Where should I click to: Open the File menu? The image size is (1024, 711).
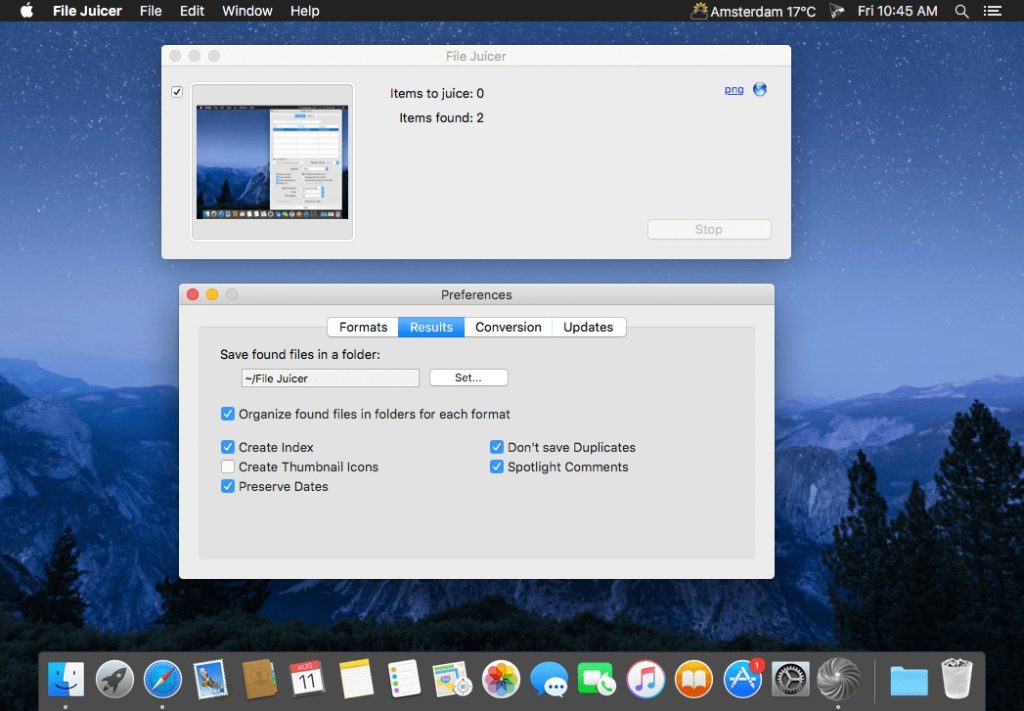coord(151,11)
